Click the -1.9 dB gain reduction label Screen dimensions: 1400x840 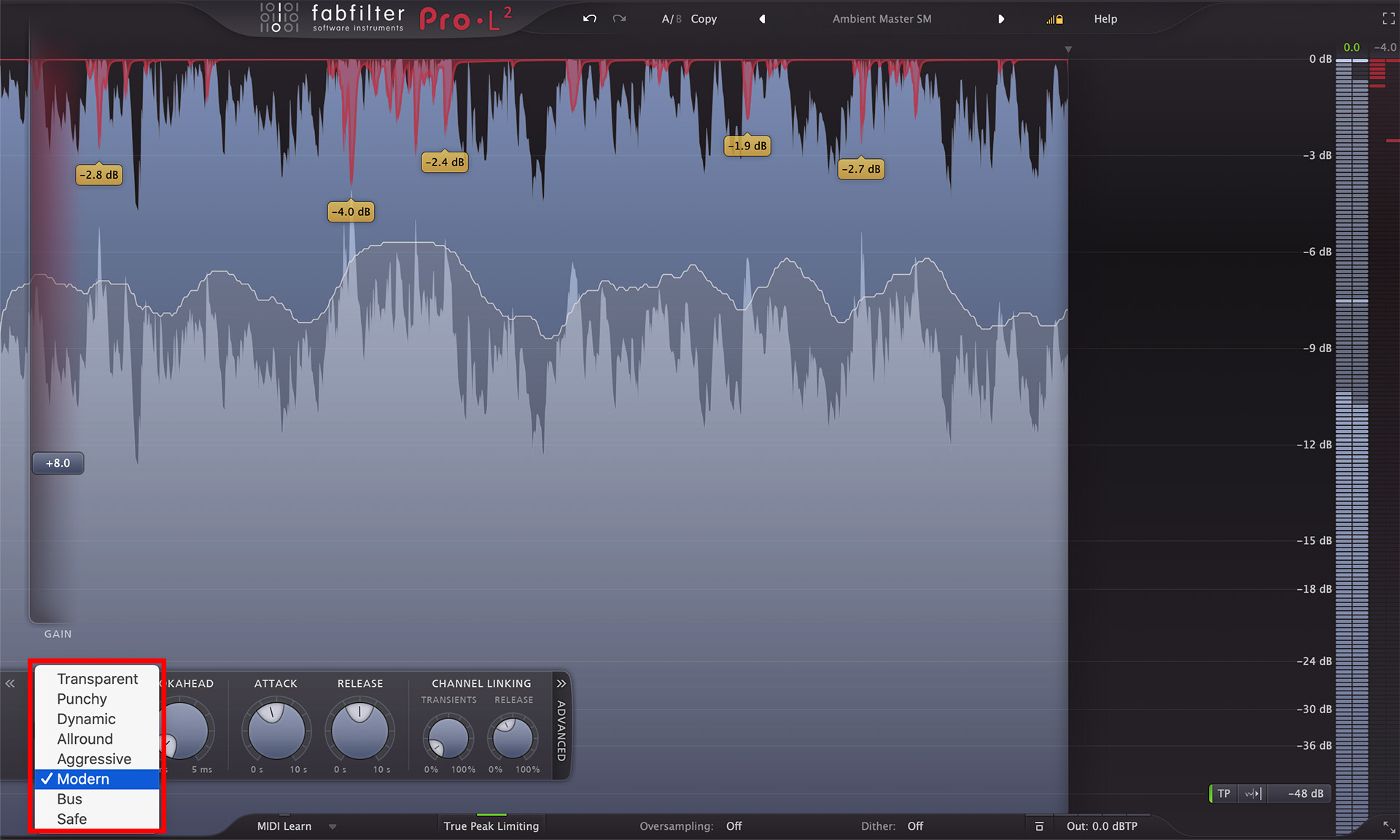point(747,146)
